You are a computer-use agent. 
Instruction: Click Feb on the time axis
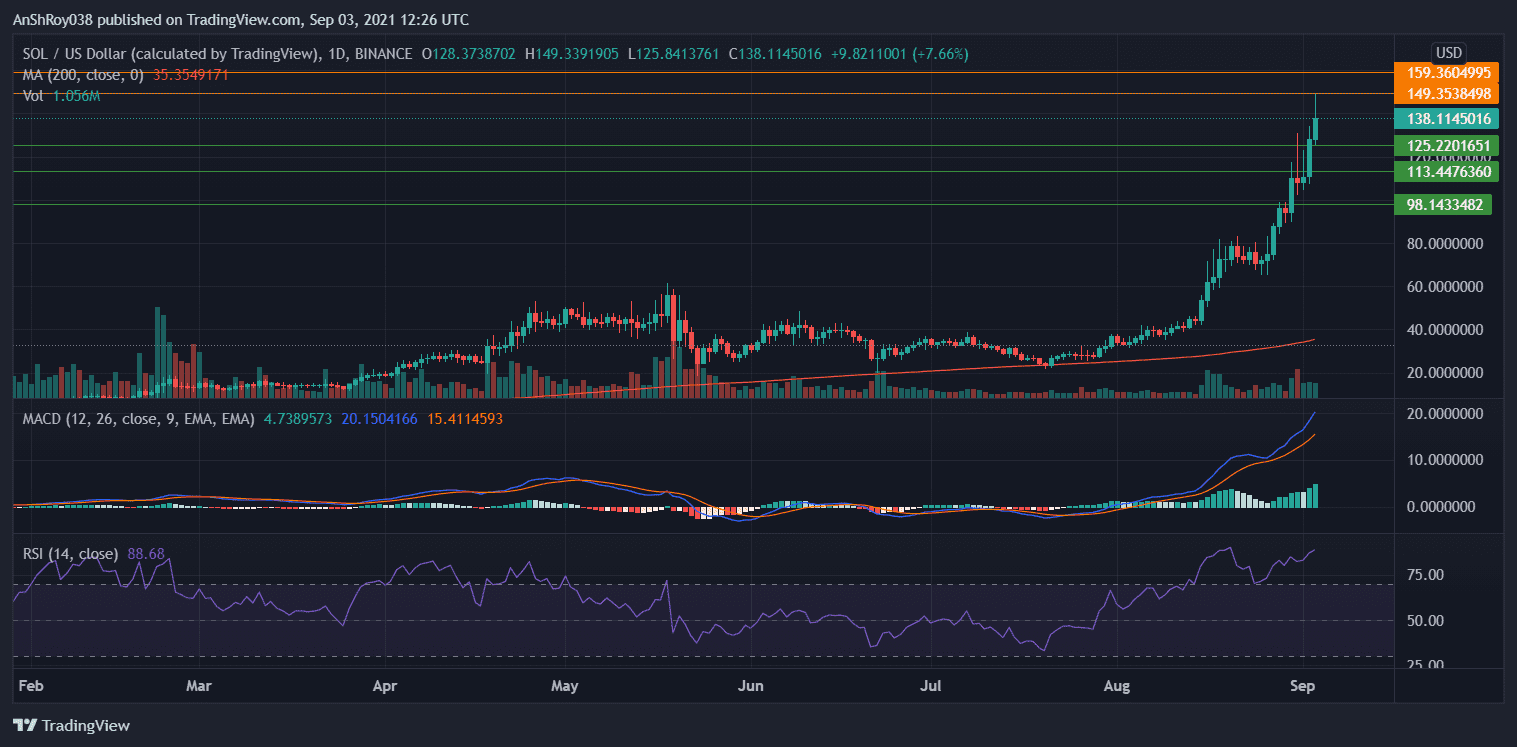(31, 687)
